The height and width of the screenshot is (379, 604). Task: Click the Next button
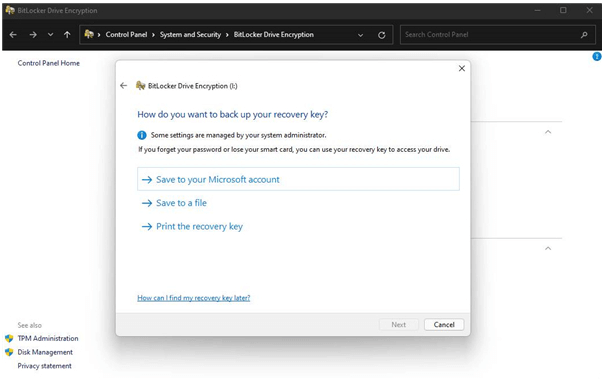[399, 325]
